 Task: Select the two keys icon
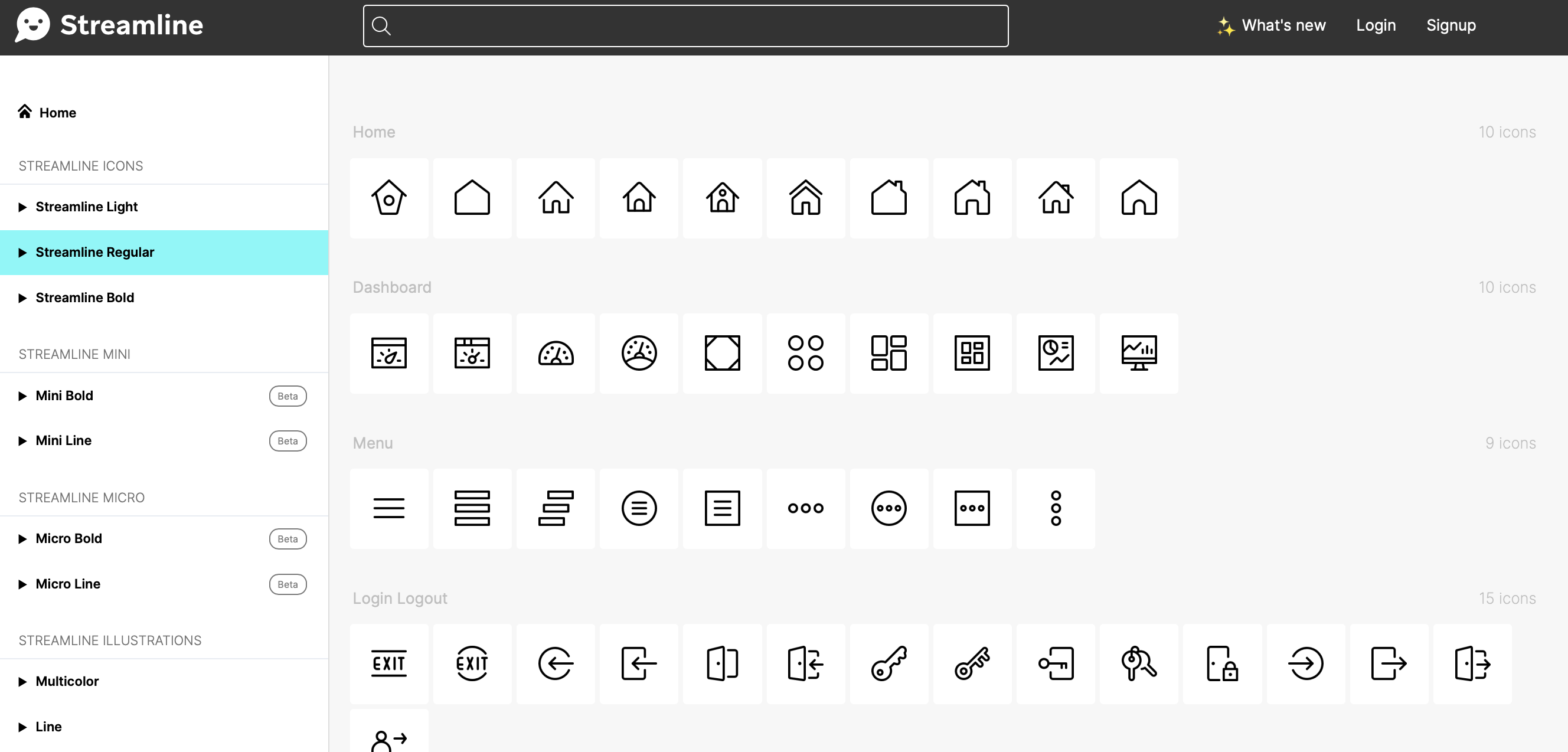click(1139, 664)
